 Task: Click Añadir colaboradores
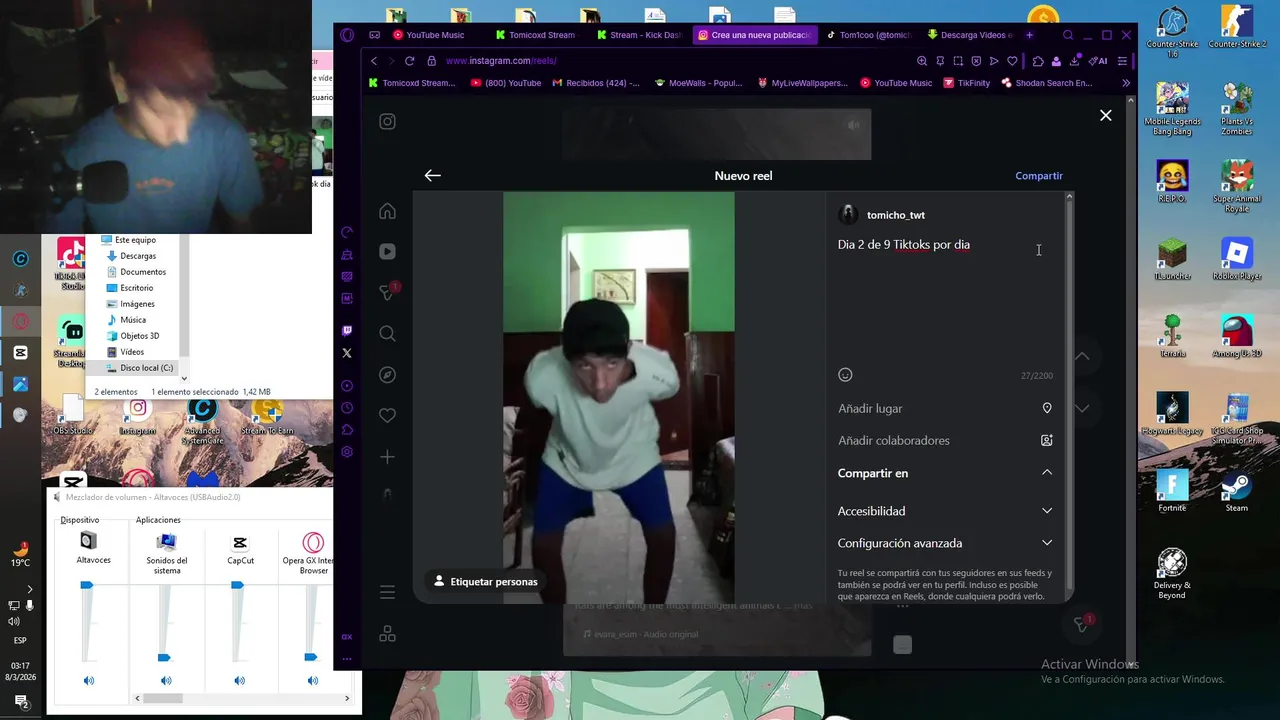945,440
